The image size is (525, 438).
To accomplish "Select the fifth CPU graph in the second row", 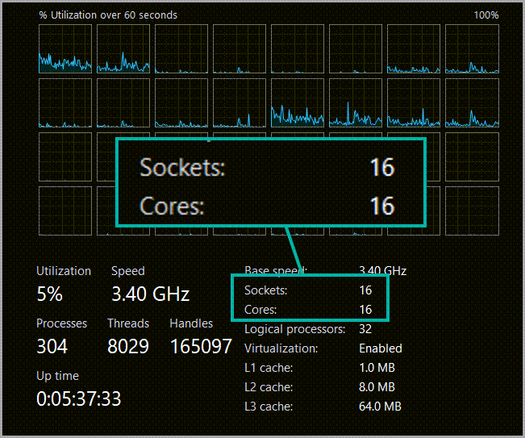I will [297, 103].
